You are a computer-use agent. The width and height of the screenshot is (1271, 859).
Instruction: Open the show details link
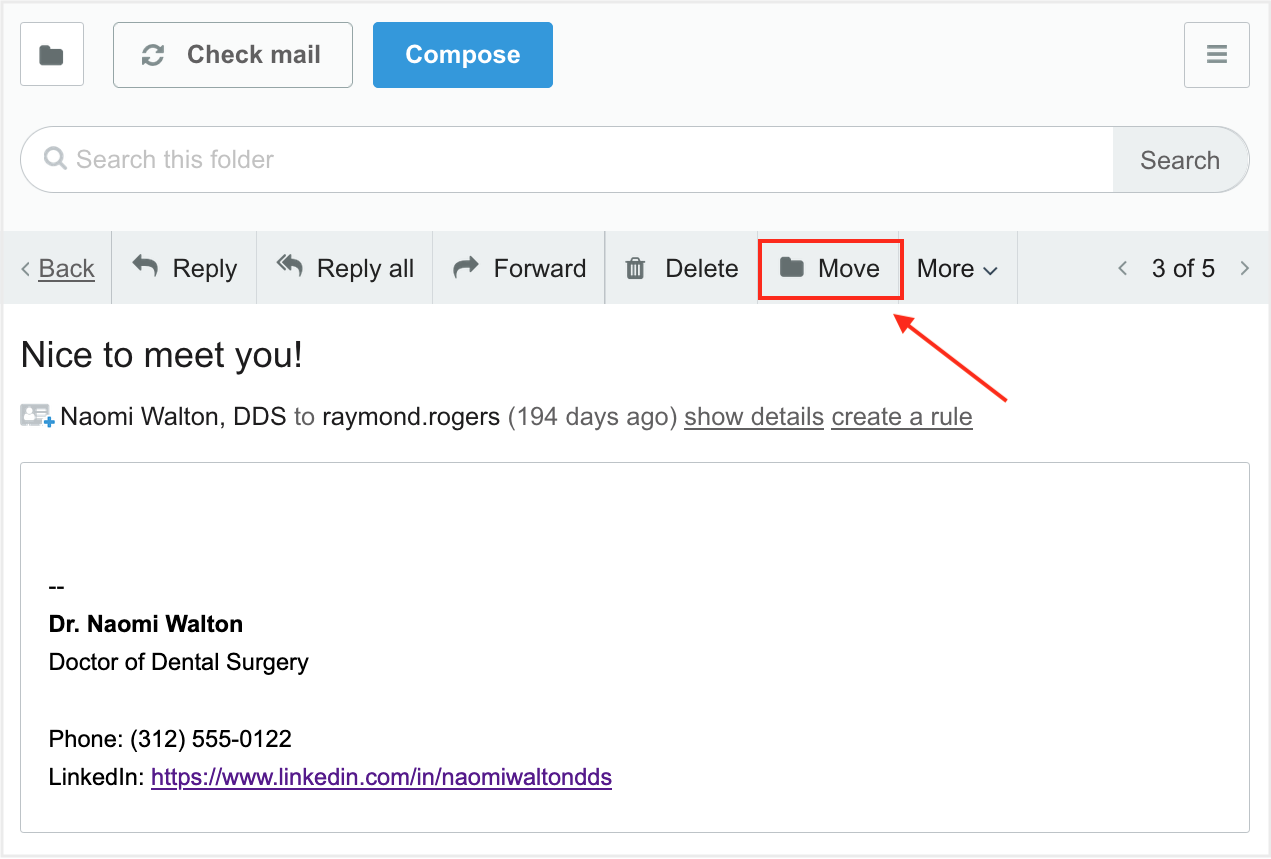pos(753,416)
